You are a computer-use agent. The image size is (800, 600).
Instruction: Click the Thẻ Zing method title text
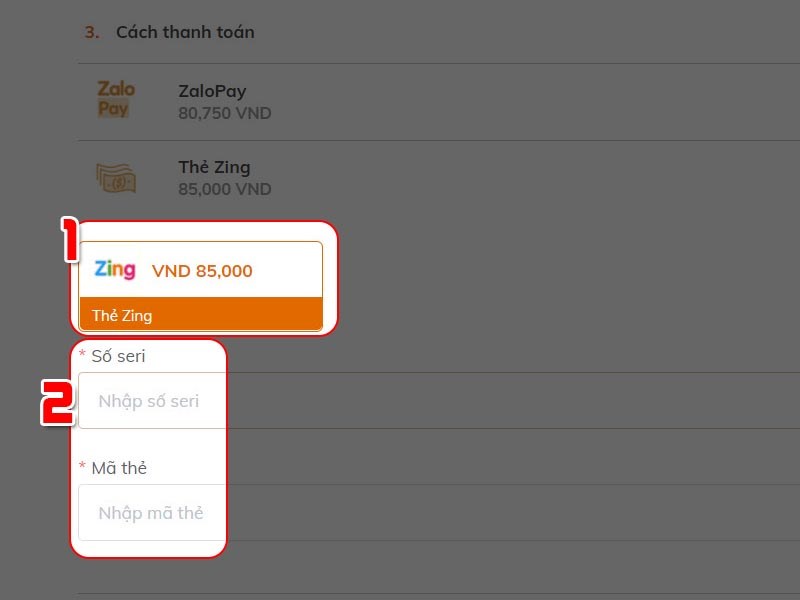[x=214, y=167]
